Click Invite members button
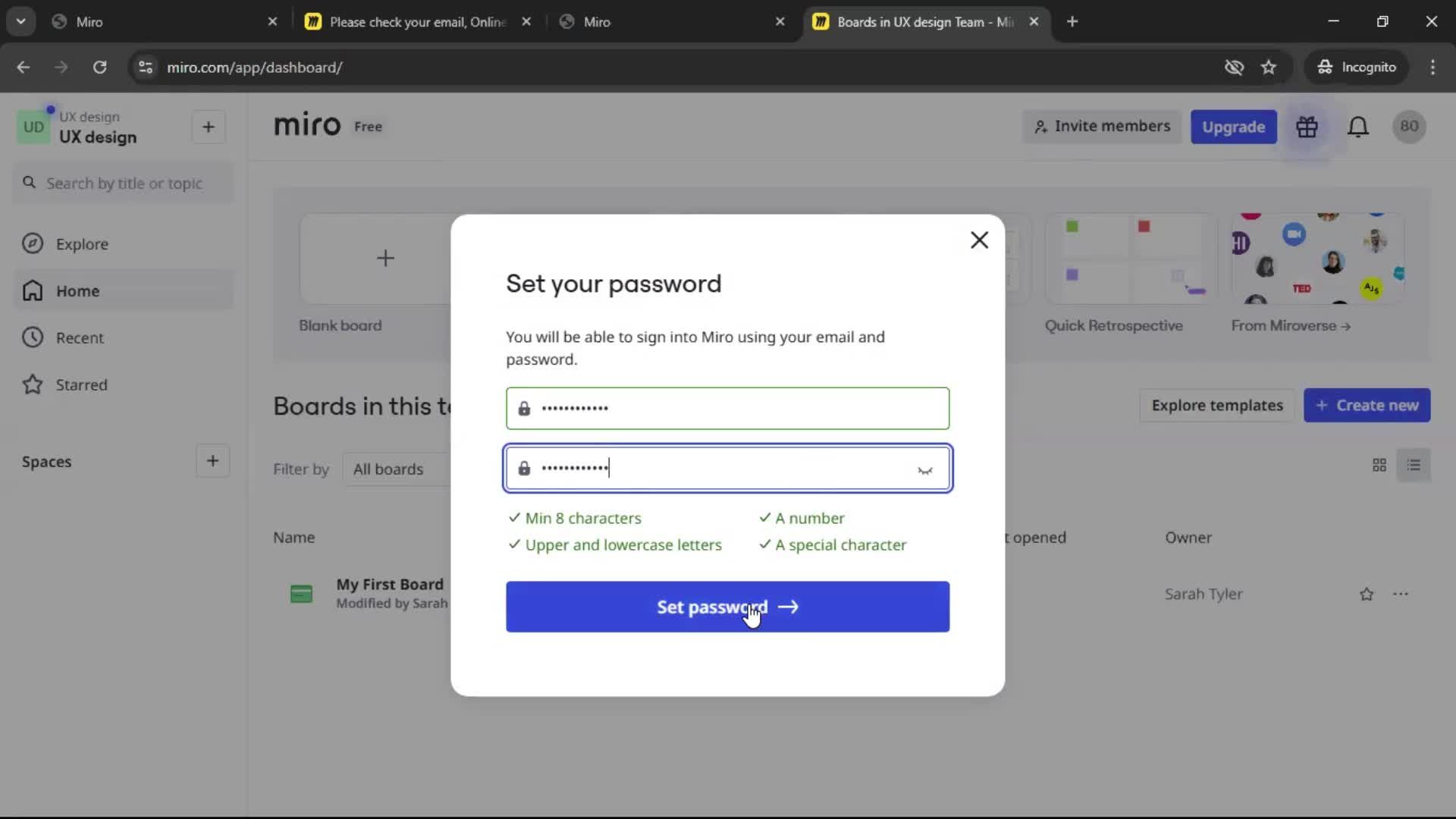Viewport: 1456px width, 819px height. tap(1102, 127)
